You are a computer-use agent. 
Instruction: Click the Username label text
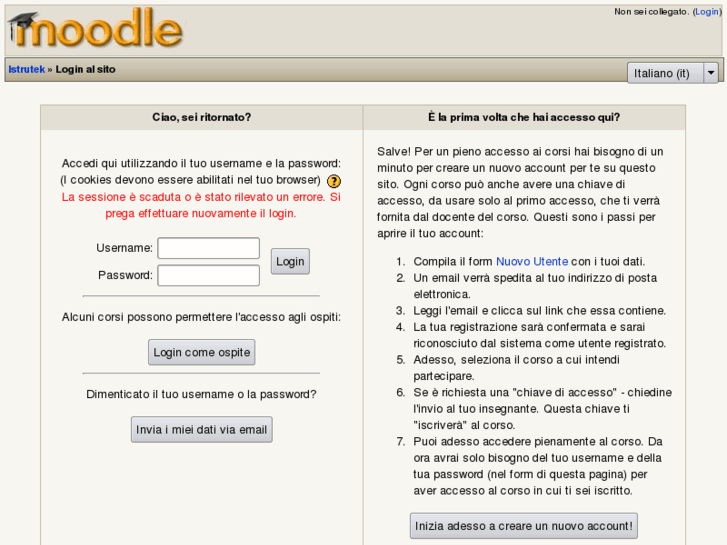coord(124,248)
